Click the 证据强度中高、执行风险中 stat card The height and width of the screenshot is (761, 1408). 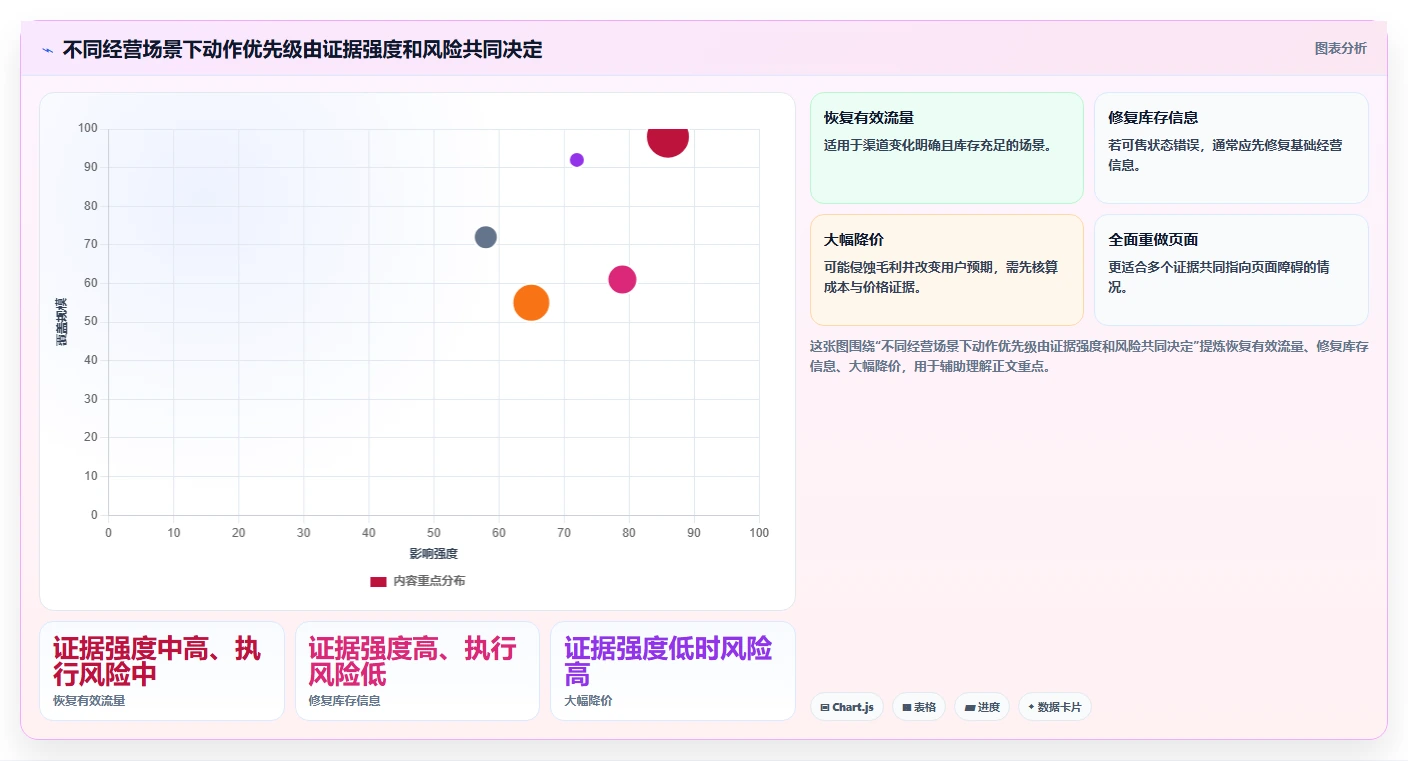[162, 671]
